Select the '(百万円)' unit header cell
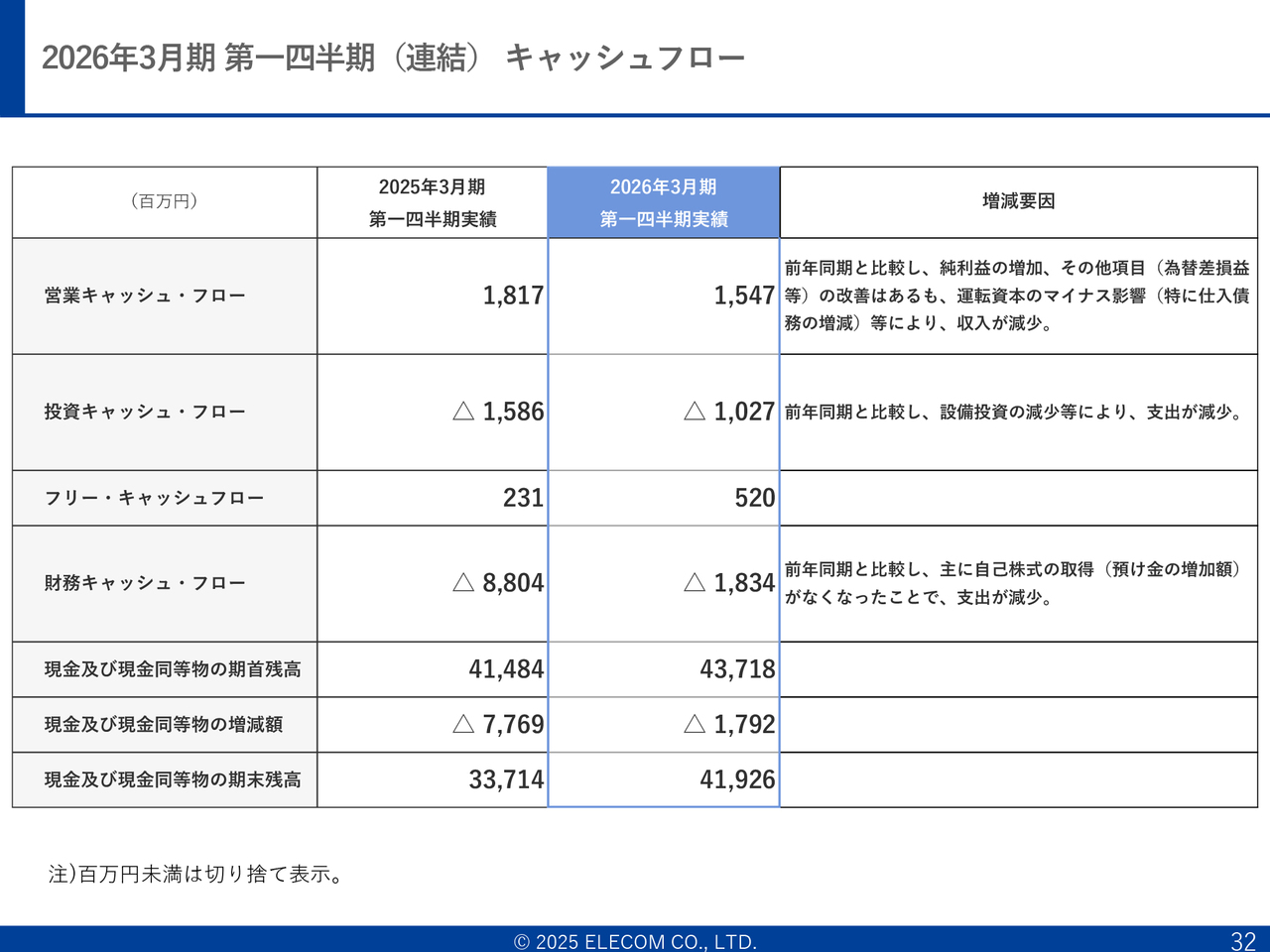Viewport: 1270px width, 952px height. click(x=165, y=201)
